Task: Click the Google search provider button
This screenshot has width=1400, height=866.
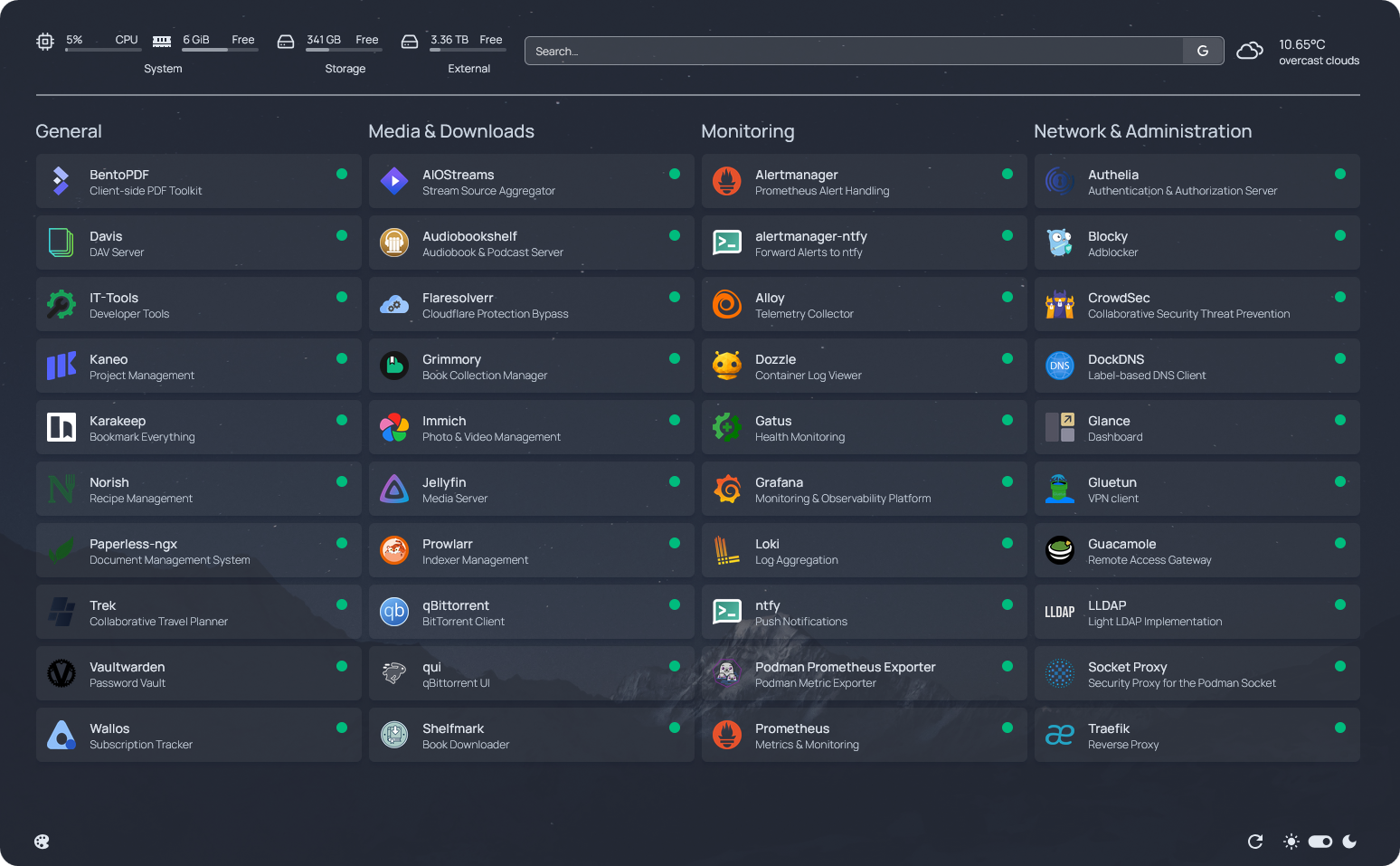Action: pos(1203,51)
